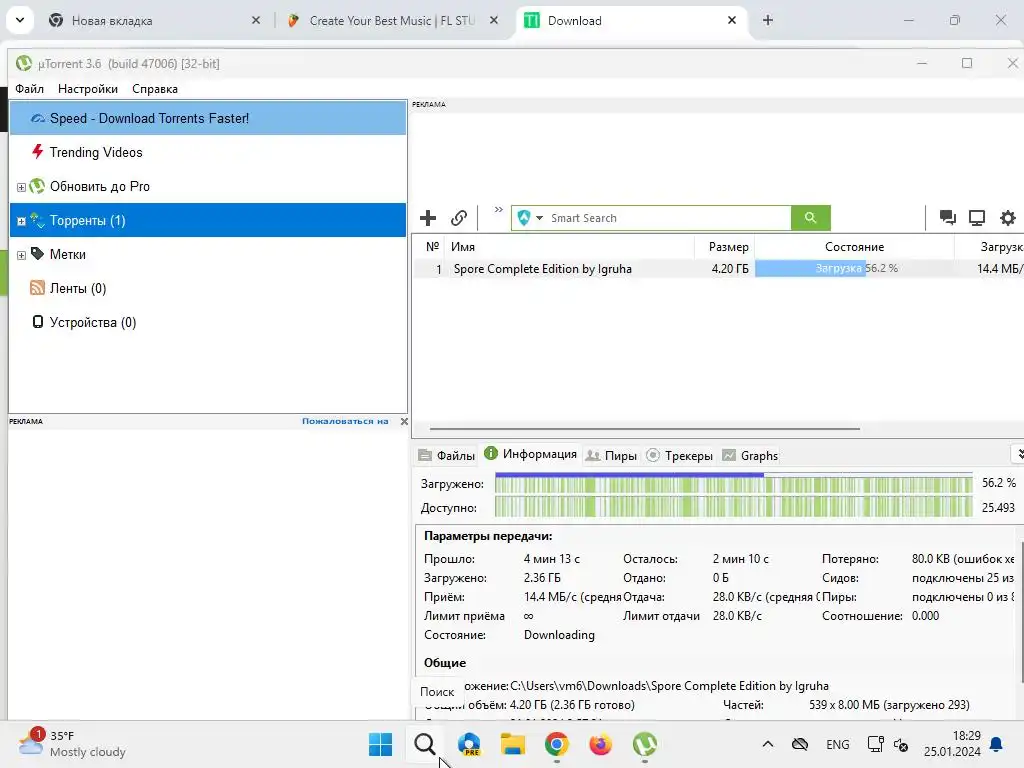Open the Справка menu
The image size is (1024, 768).
pos(155,89)
